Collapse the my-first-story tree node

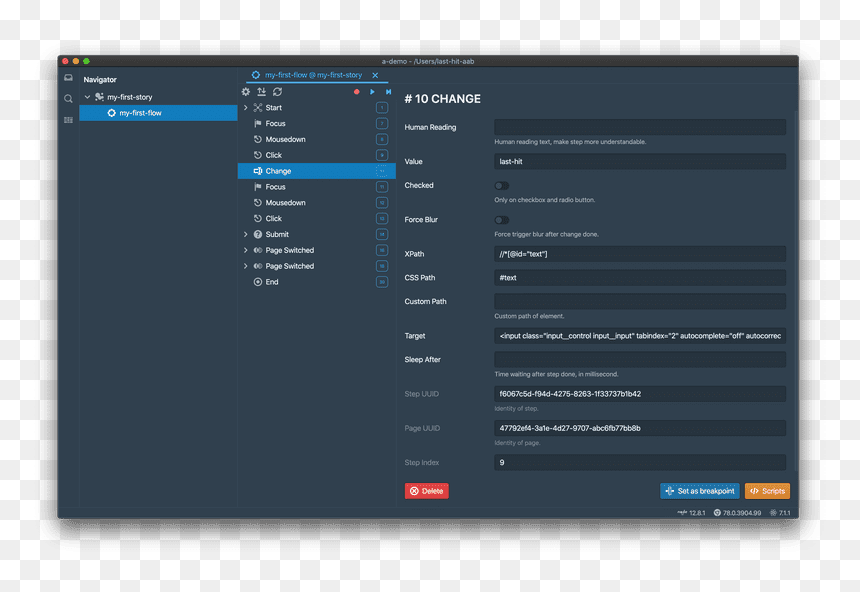(x=87, y=97)
